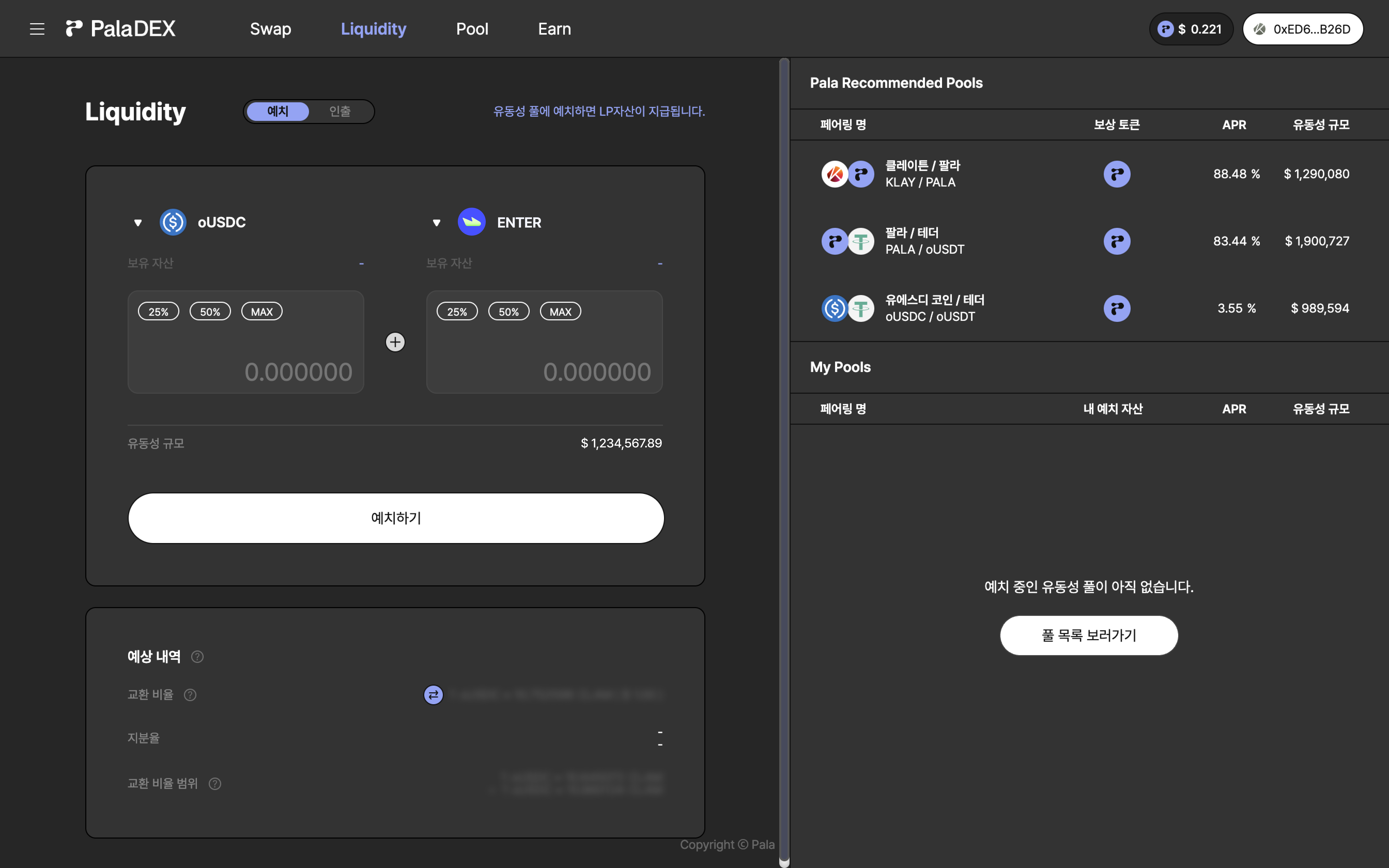The image size is (1389, 868).
Task: Click the plus icon between token inputs
Action: (395, 342)
